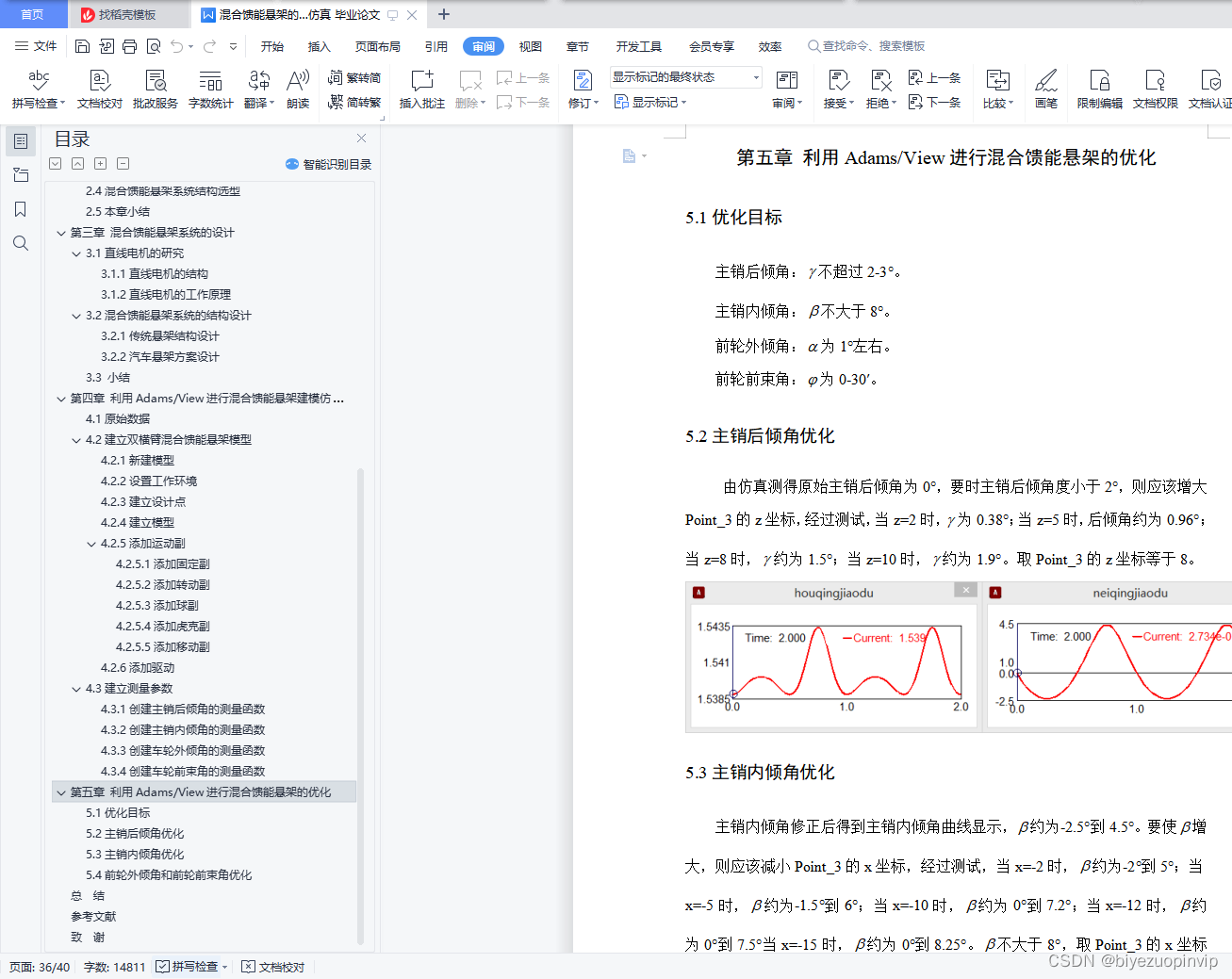Click 字数: 14811 in status bar
Image resolution: width=1232 pixels, height=979 pixels.
point(115,967)
